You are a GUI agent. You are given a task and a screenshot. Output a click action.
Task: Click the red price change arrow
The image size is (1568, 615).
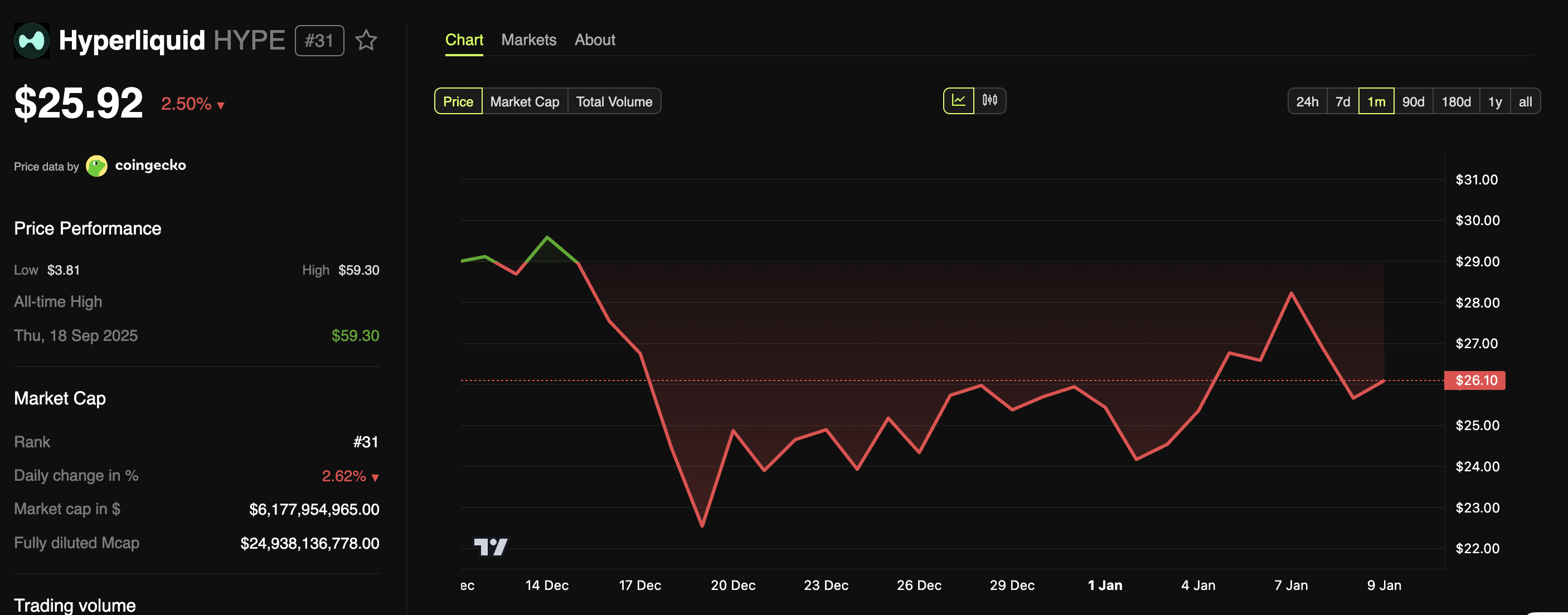click(x=221, y=106)
